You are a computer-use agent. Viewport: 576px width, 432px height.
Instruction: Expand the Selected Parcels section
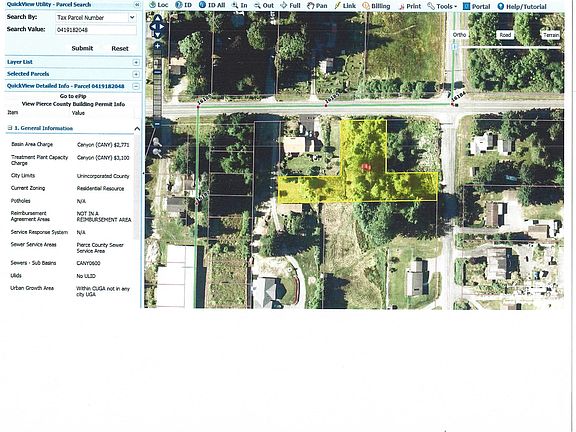[136, 74]
